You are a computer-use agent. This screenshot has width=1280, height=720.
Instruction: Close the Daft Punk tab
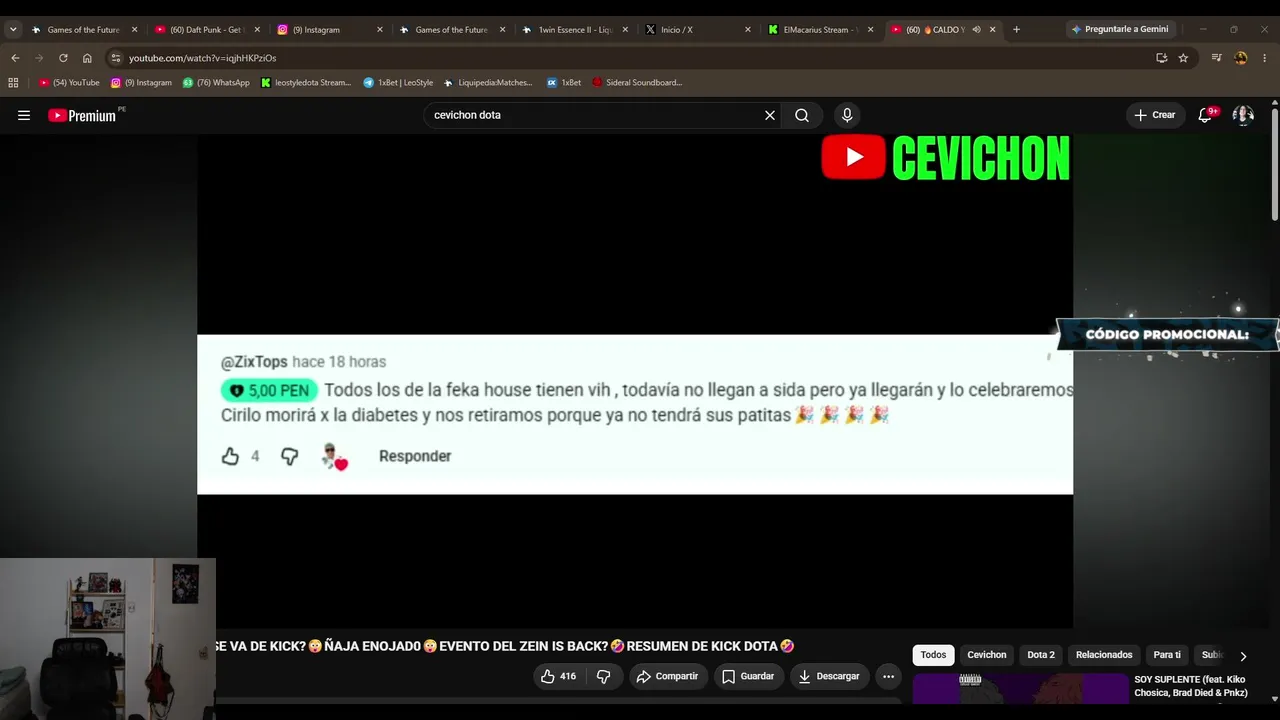(x=257, y=30)
